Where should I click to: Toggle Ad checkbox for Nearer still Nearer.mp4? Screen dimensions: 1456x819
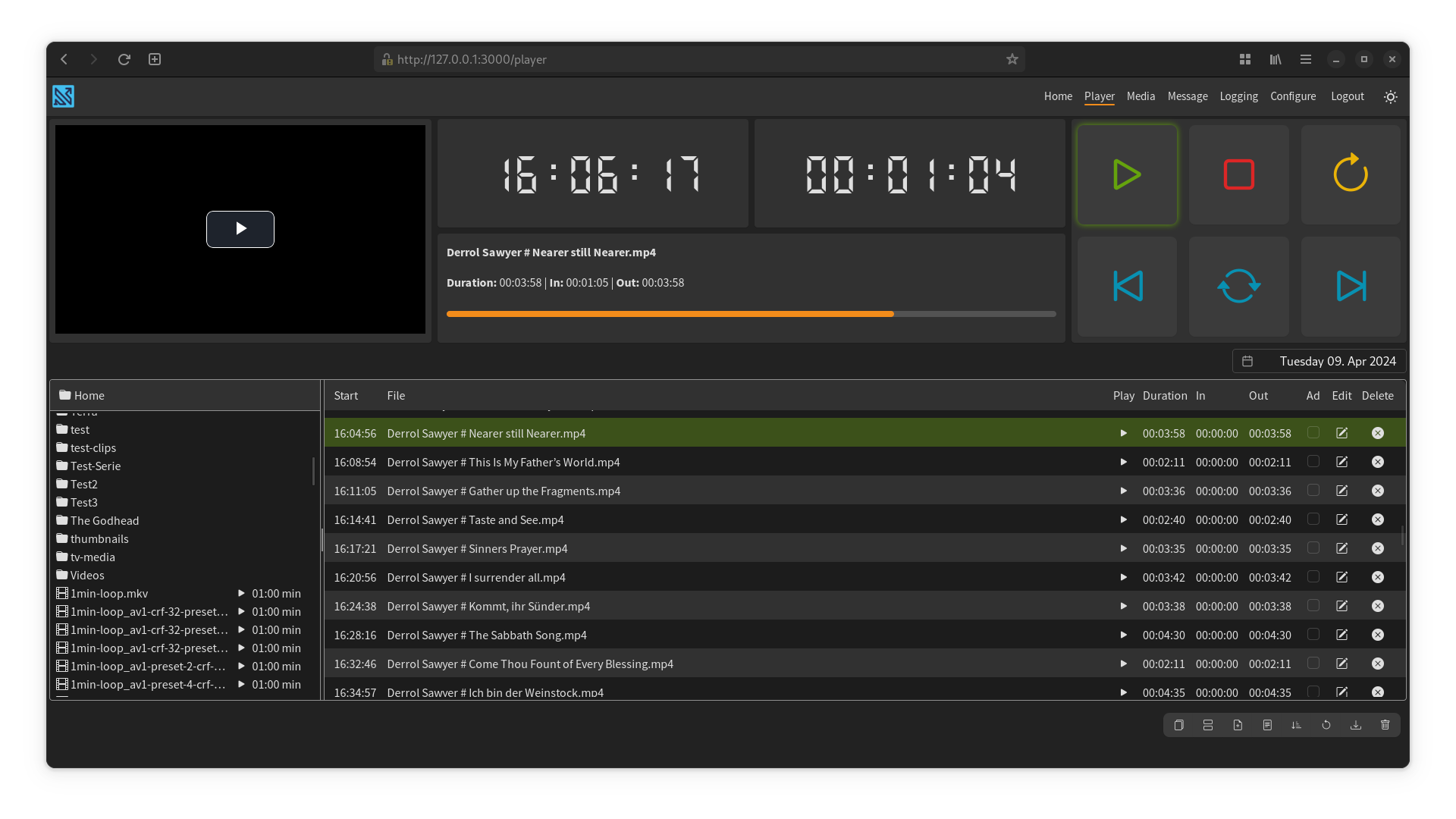pos(1313,432)
